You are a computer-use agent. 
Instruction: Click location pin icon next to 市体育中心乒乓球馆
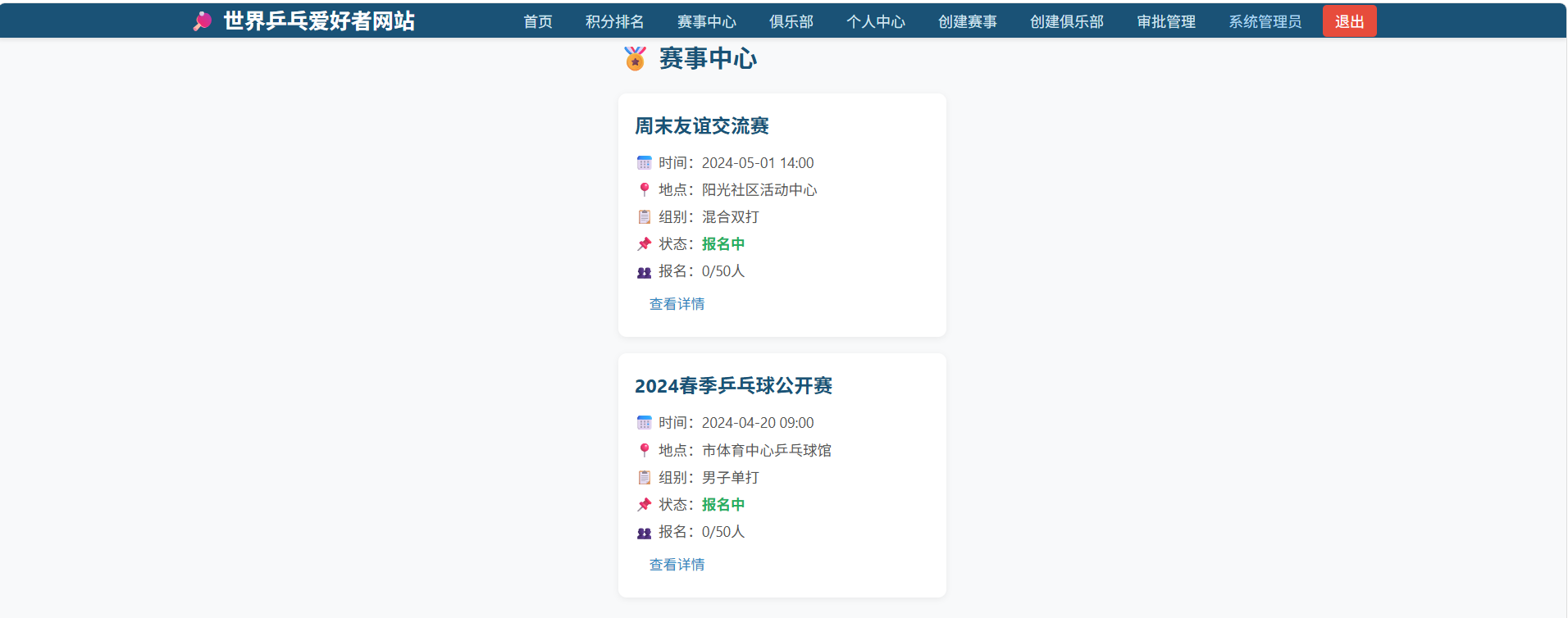tap(645, 451)
